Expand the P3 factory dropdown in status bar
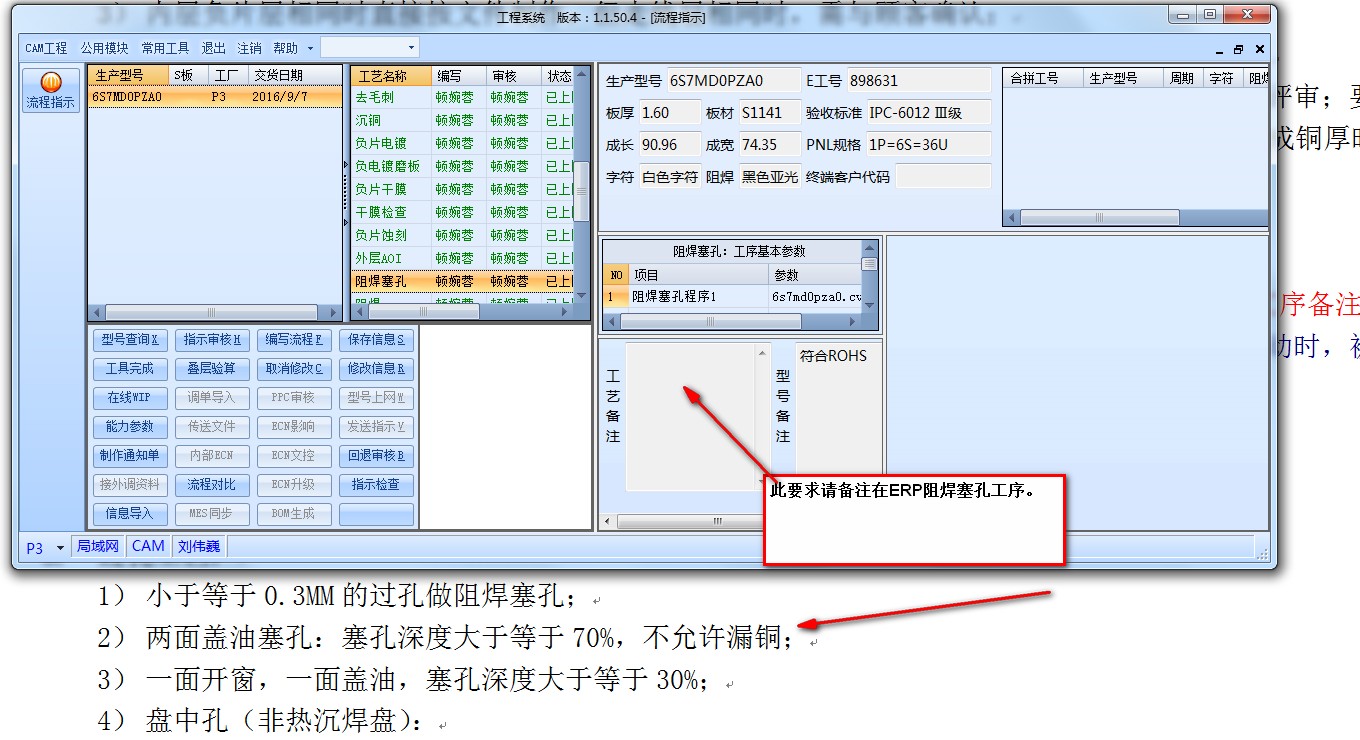 point(60,547)
